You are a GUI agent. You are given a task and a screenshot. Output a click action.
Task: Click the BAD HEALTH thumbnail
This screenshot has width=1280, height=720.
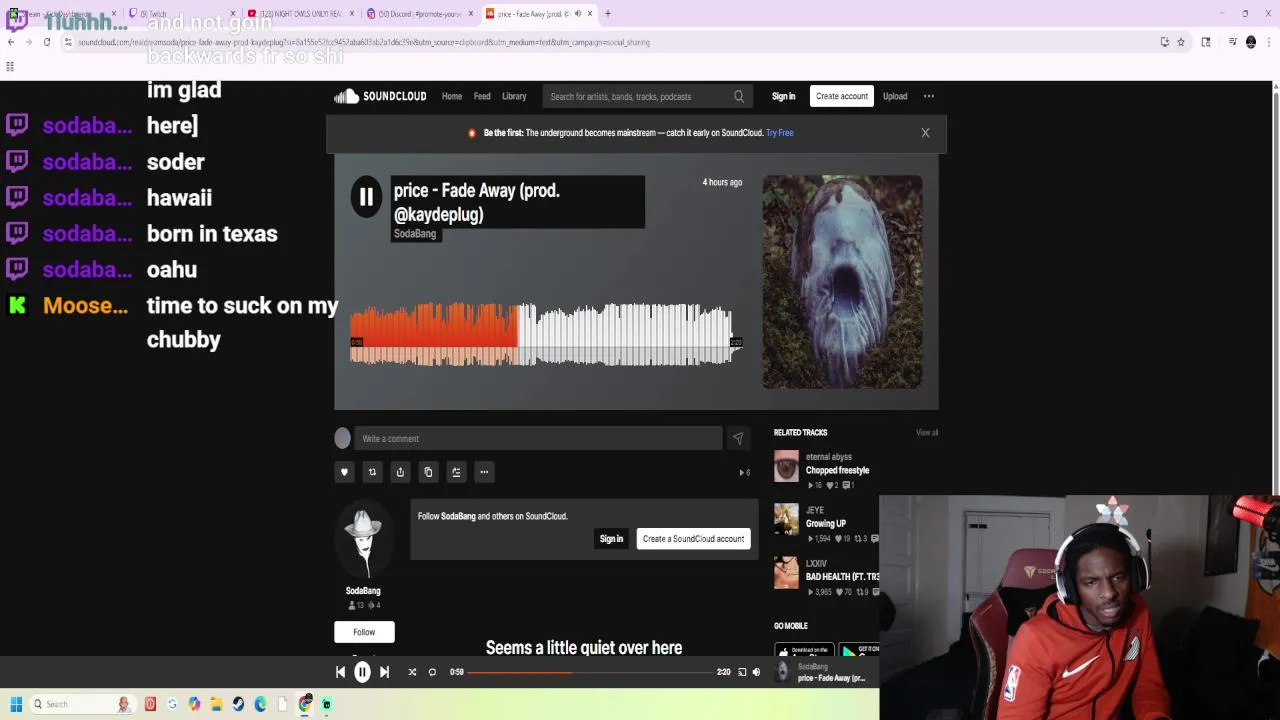(x=787, y=573)
